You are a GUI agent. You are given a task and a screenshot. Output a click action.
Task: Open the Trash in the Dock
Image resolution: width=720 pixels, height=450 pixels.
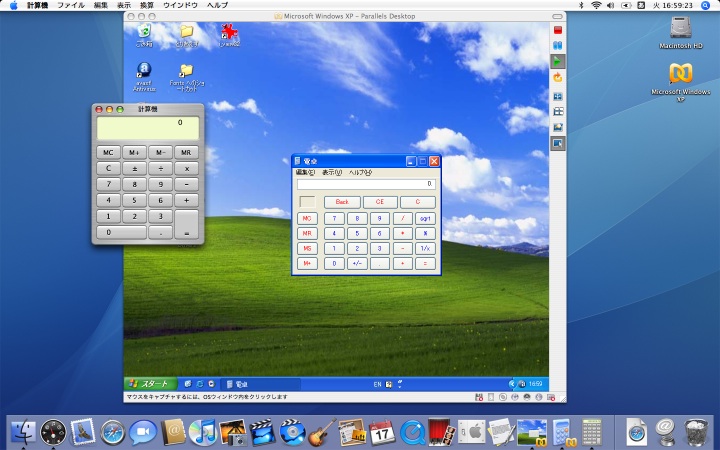[x=696, y=432]
